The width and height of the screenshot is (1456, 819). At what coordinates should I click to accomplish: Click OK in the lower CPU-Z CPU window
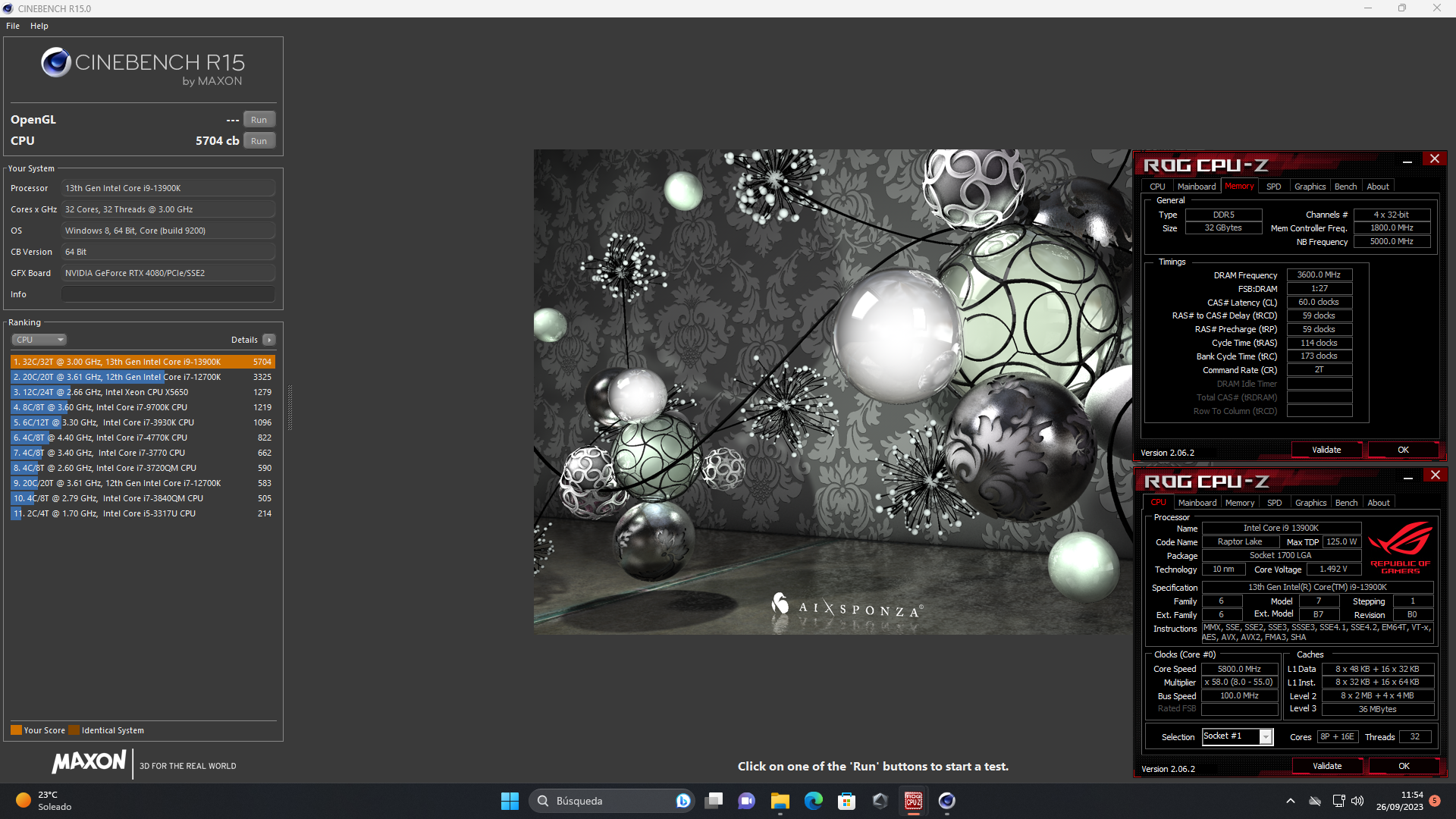[x=1404, y=766]
